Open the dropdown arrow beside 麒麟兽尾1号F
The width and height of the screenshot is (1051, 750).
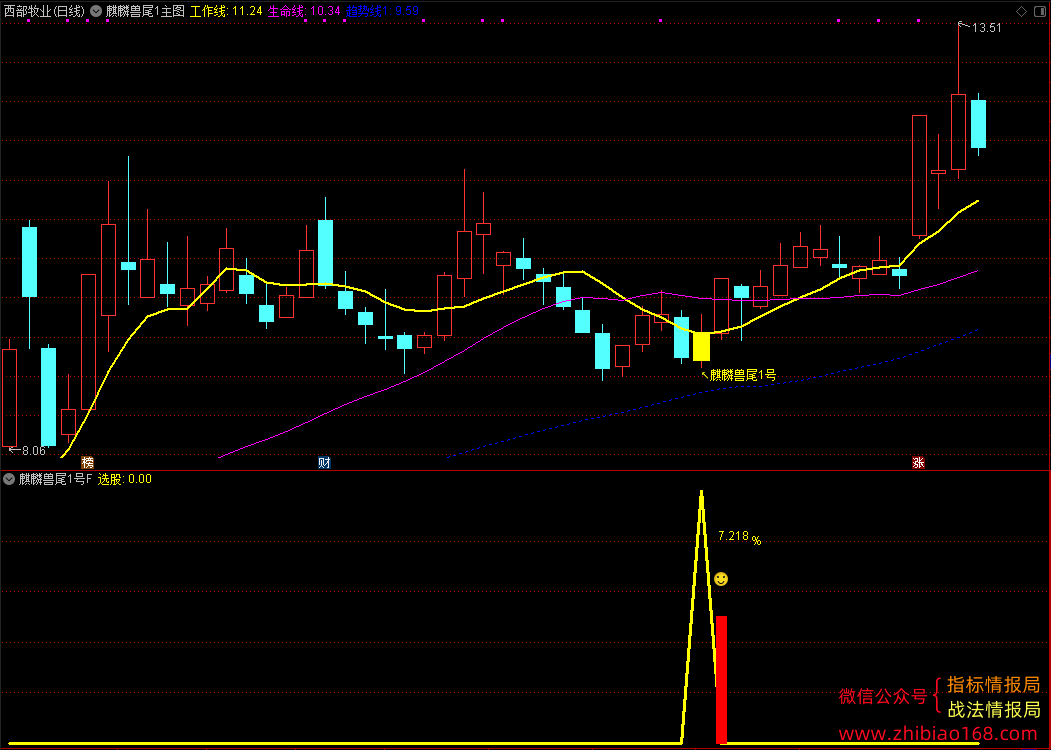[9, 479]
